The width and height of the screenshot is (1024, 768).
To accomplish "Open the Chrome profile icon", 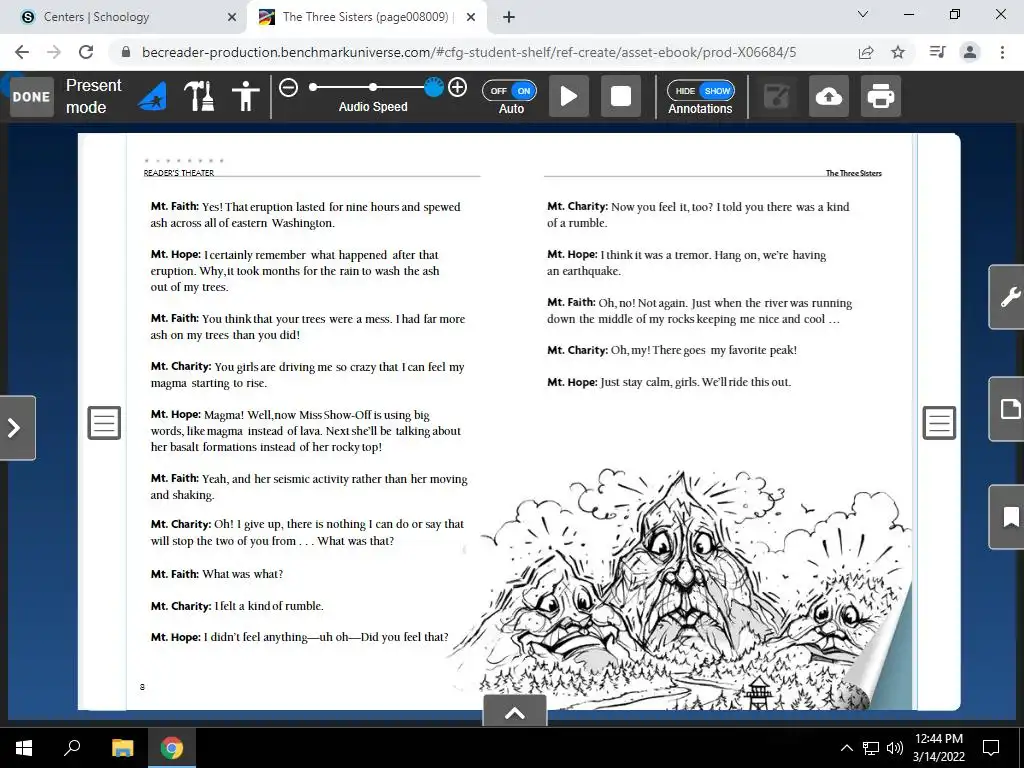I will tap(970, 52).
